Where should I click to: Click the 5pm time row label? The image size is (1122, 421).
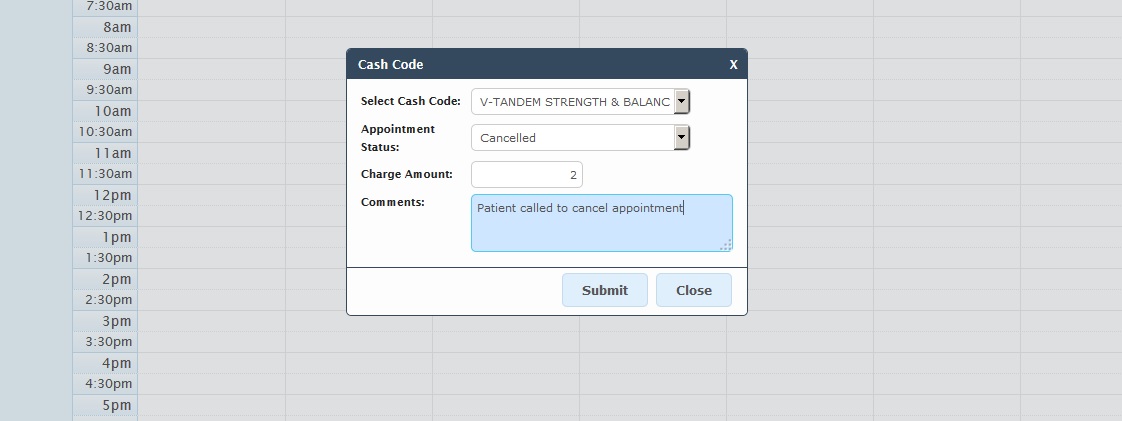(116, 405)
